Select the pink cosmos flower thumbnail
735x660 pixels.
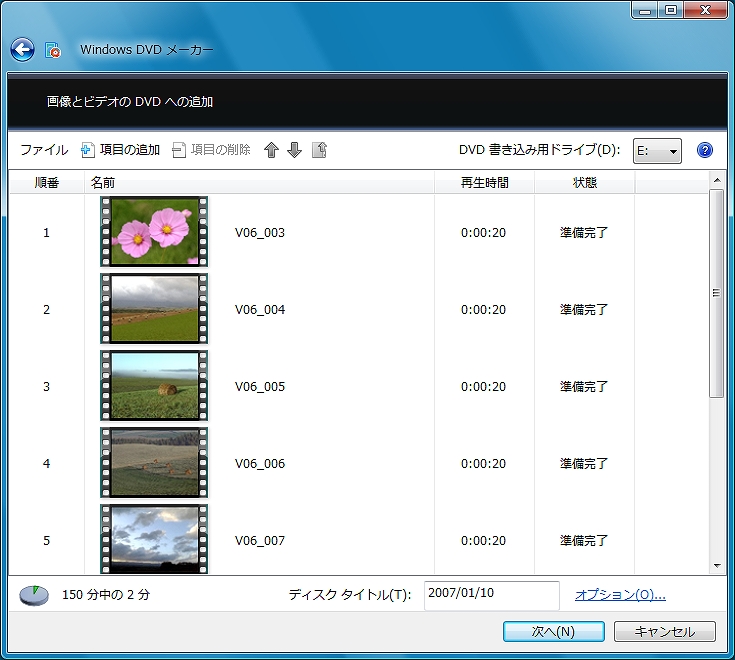tap(154, 232)
